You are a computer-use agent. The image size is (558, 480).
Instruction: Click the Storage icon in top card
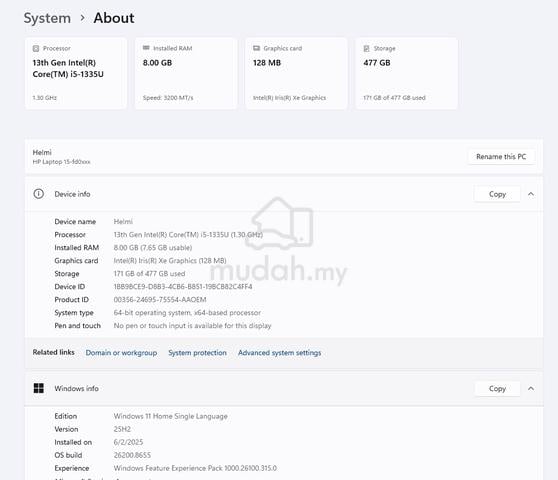click(x=367, y=48)
